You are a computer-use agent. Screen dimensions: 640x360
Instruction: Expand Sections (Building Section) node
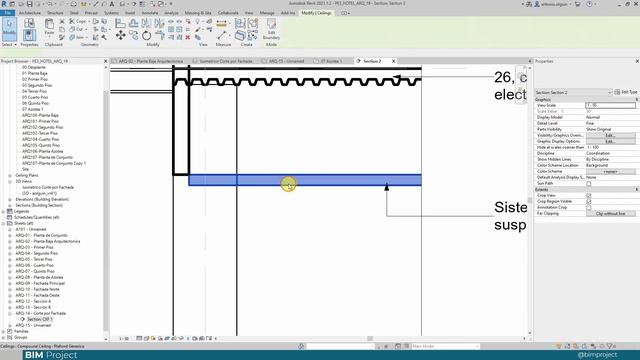coord(10,206)
